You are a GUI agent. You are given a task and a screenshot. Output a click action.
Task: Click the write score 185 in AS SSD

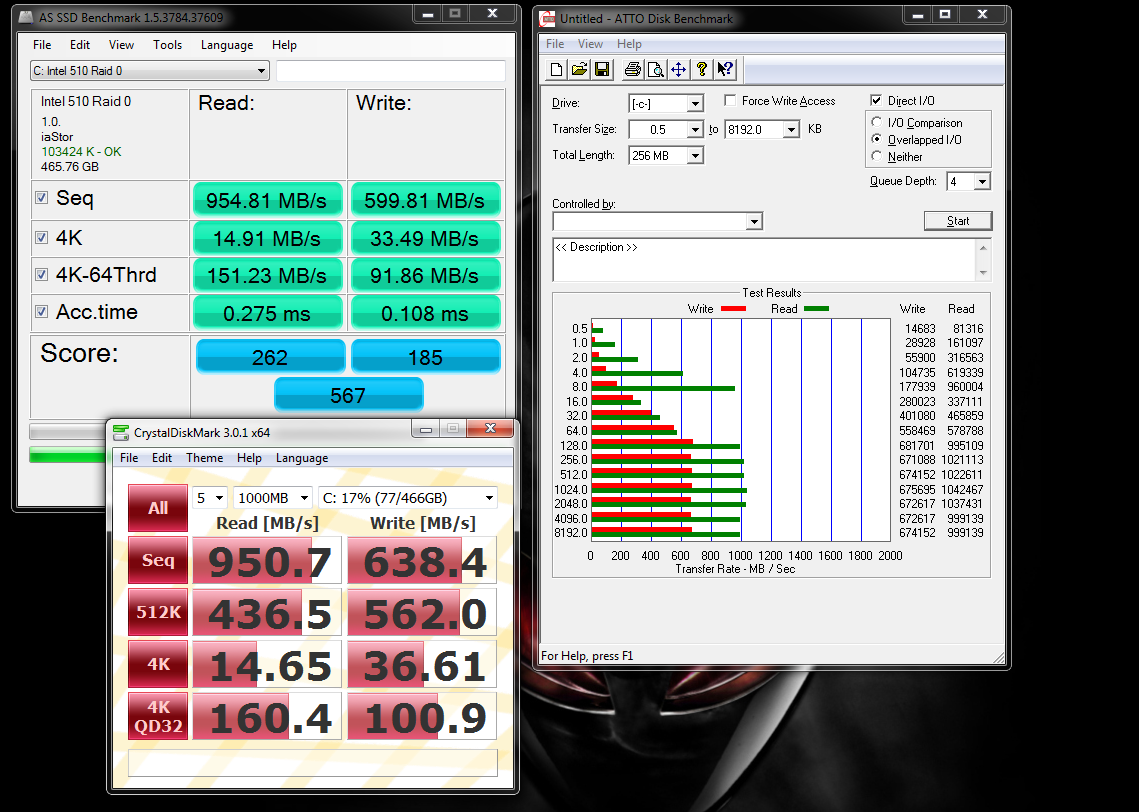[426, 357]
